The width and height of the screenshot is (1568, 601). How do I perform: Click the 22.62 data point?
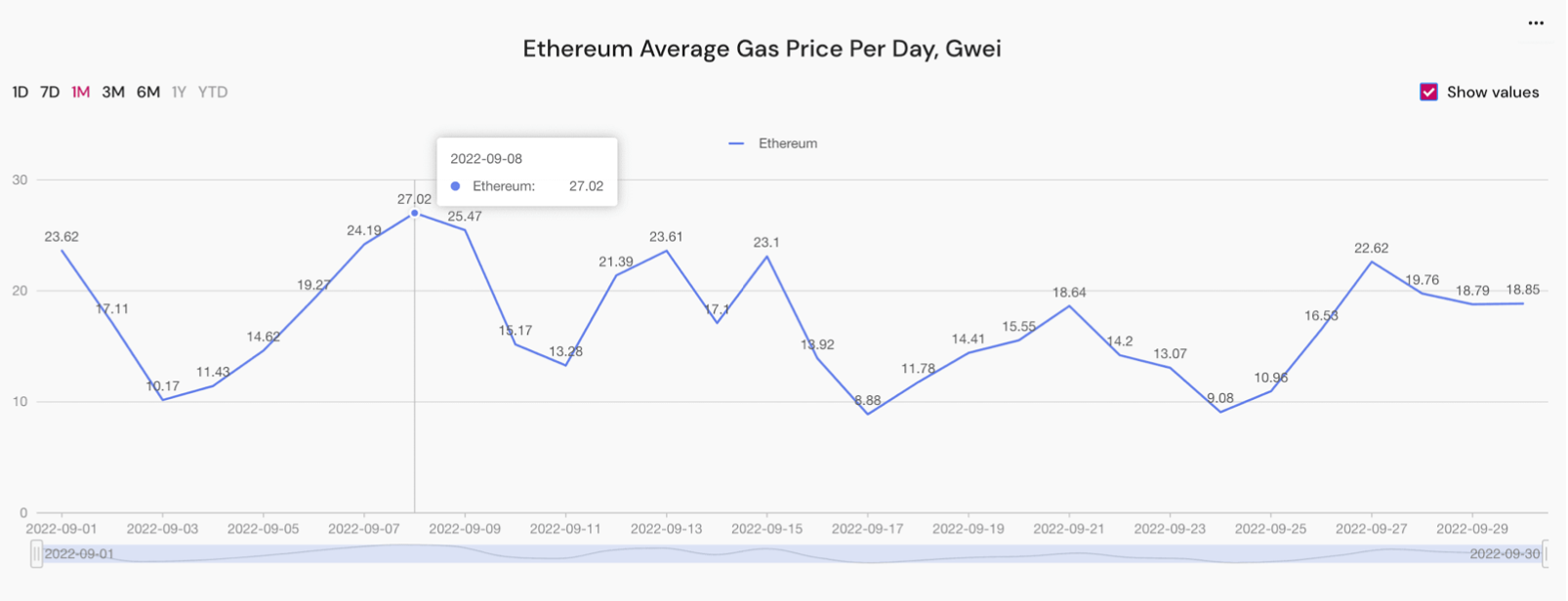(1372, 261)
